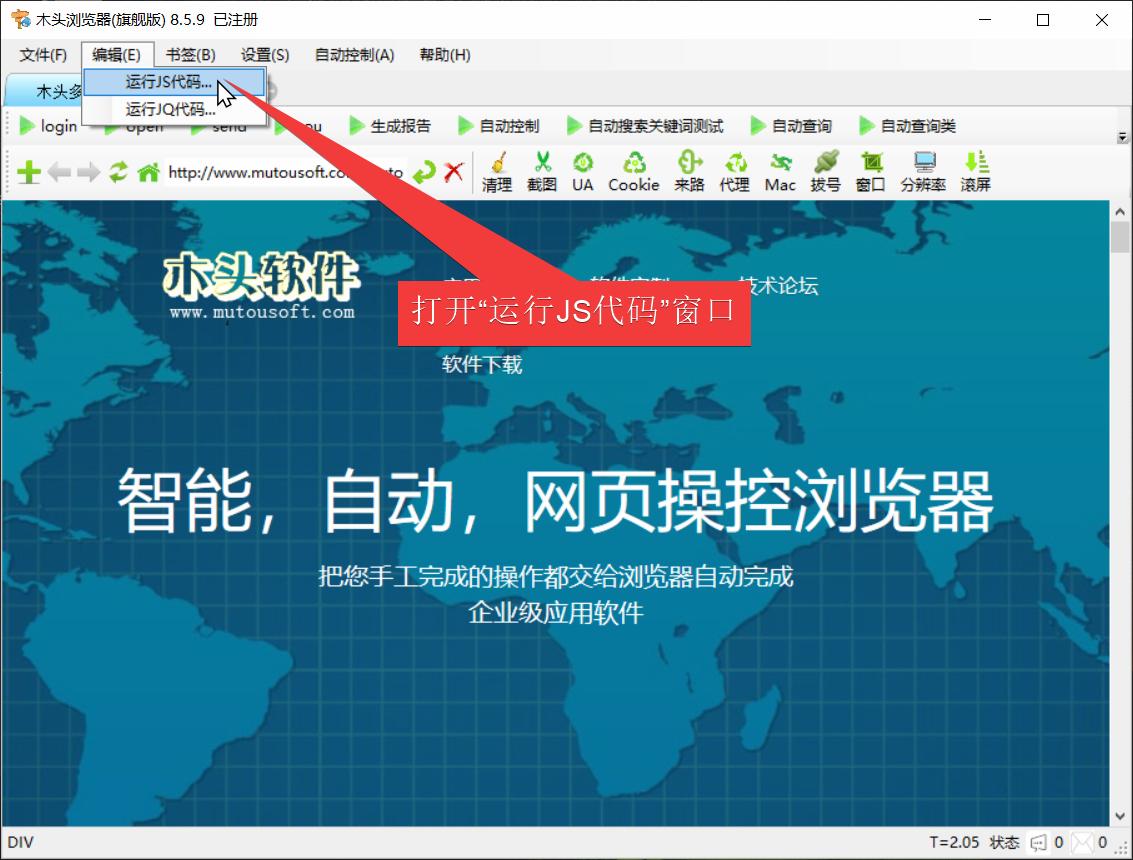
Task: Click the home icon in navigation bar
Action: click(146, 171)
